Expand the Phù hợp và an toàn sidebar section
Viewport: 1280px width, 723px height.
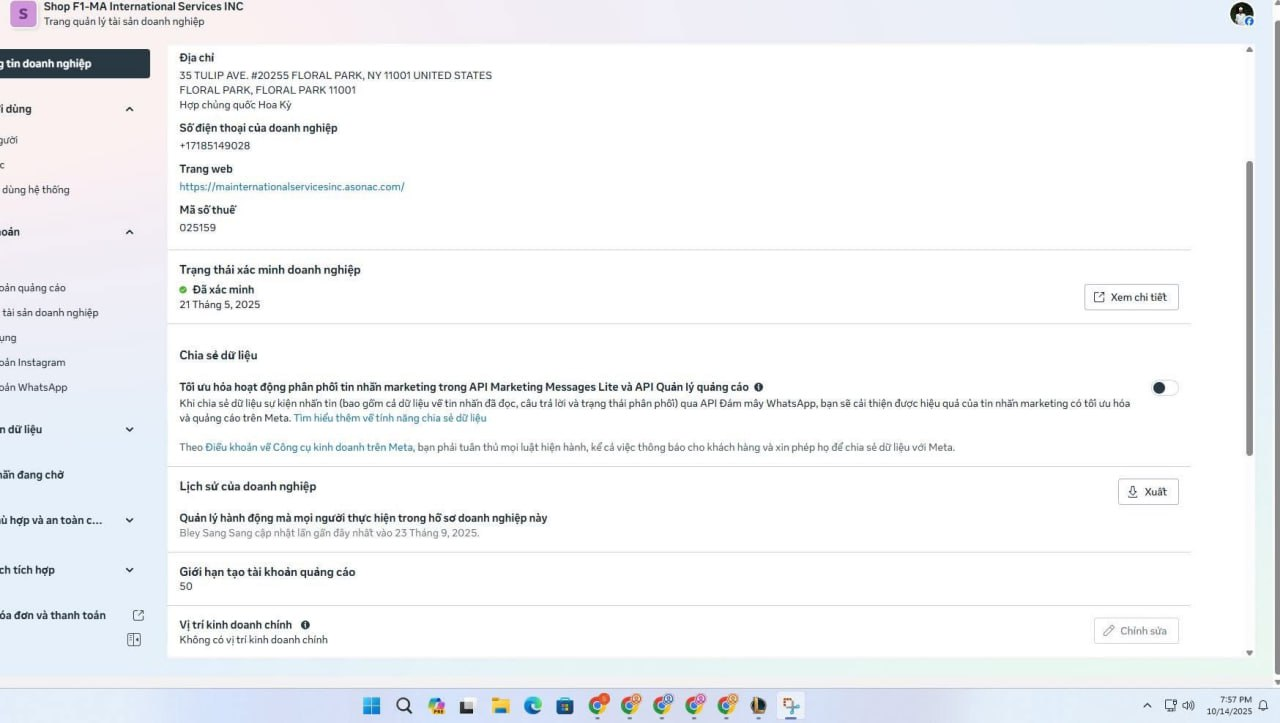[x=129, y=520]
